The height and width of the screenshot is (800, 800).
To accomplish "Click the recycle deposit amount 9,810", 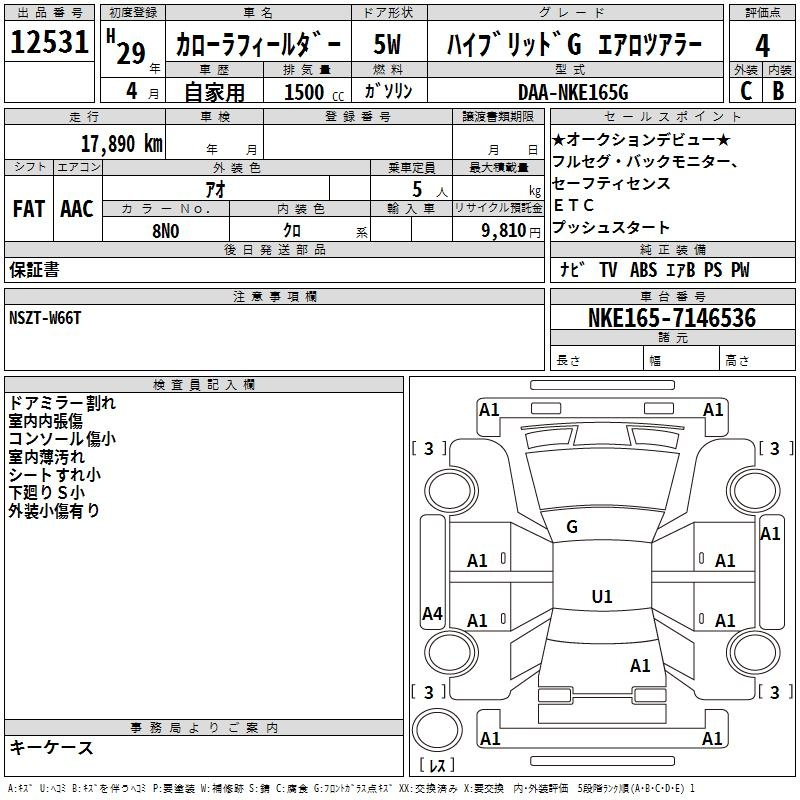I will [x=503, y=231].
